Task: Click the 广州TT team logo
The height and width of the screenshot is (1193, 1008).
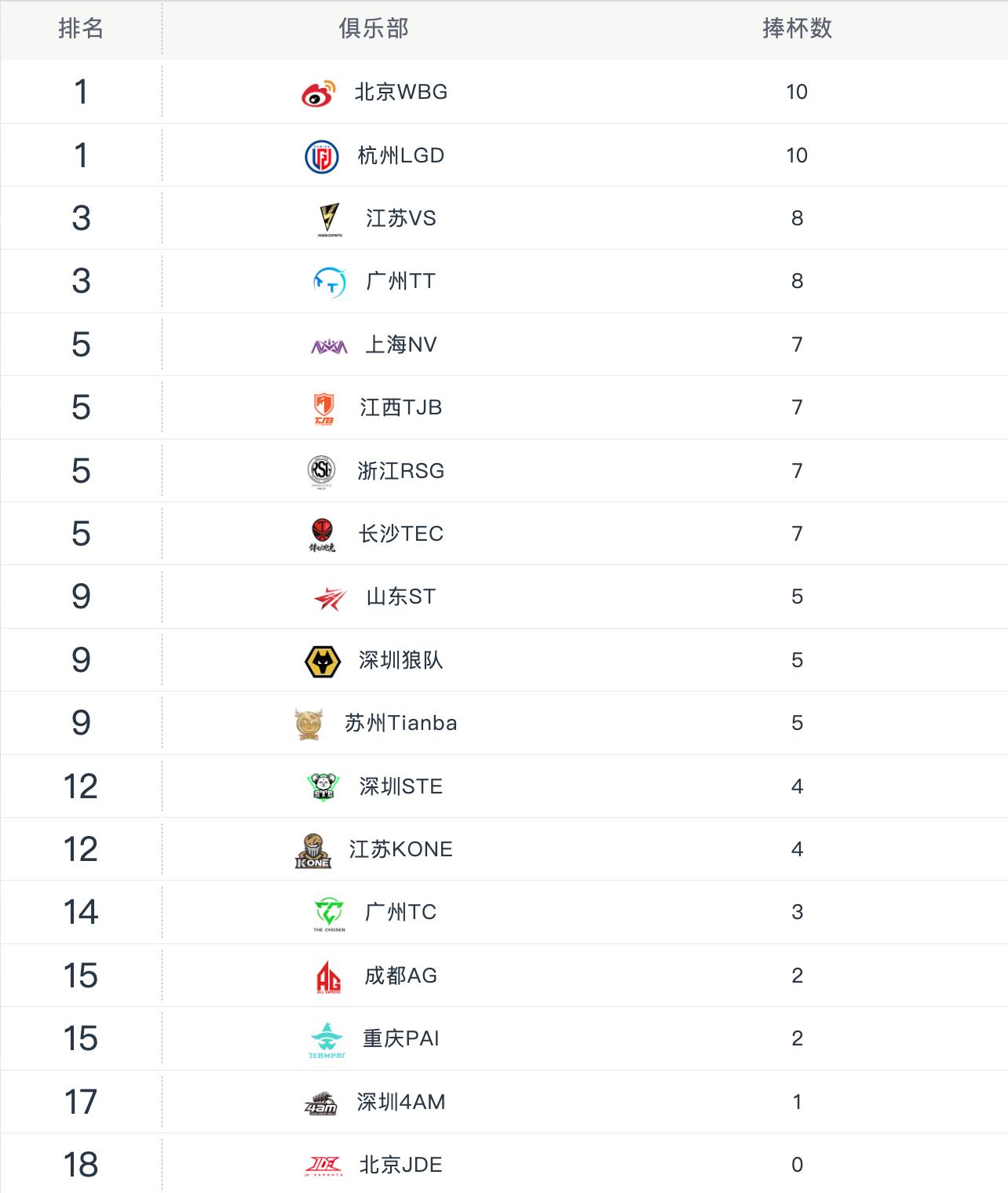Action: click(330, 282)
